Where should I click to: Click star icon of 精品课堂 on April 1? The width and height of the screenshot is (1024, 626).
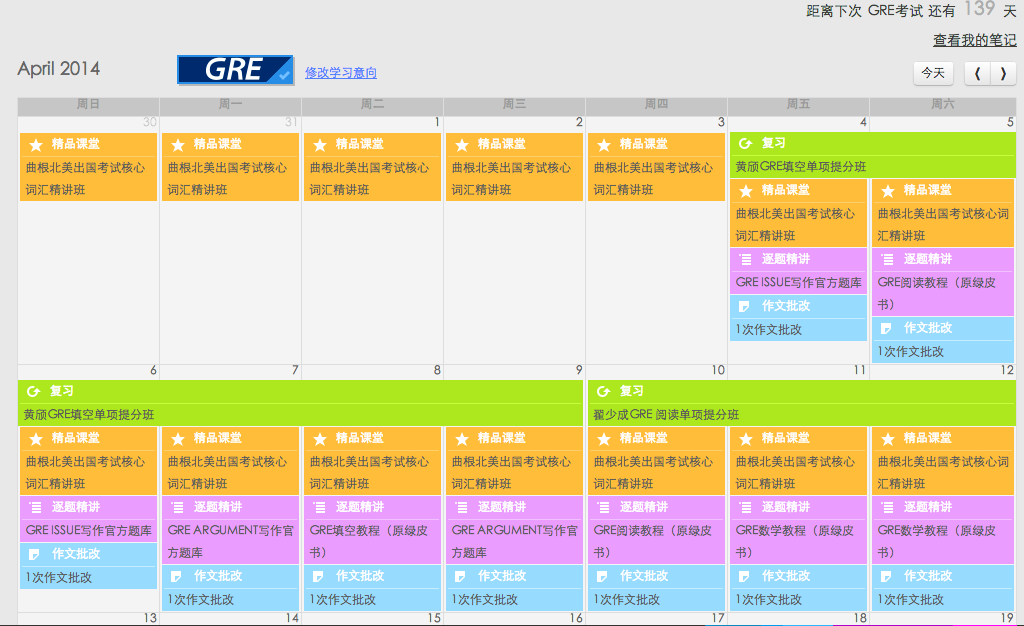(x=320, y=145)
